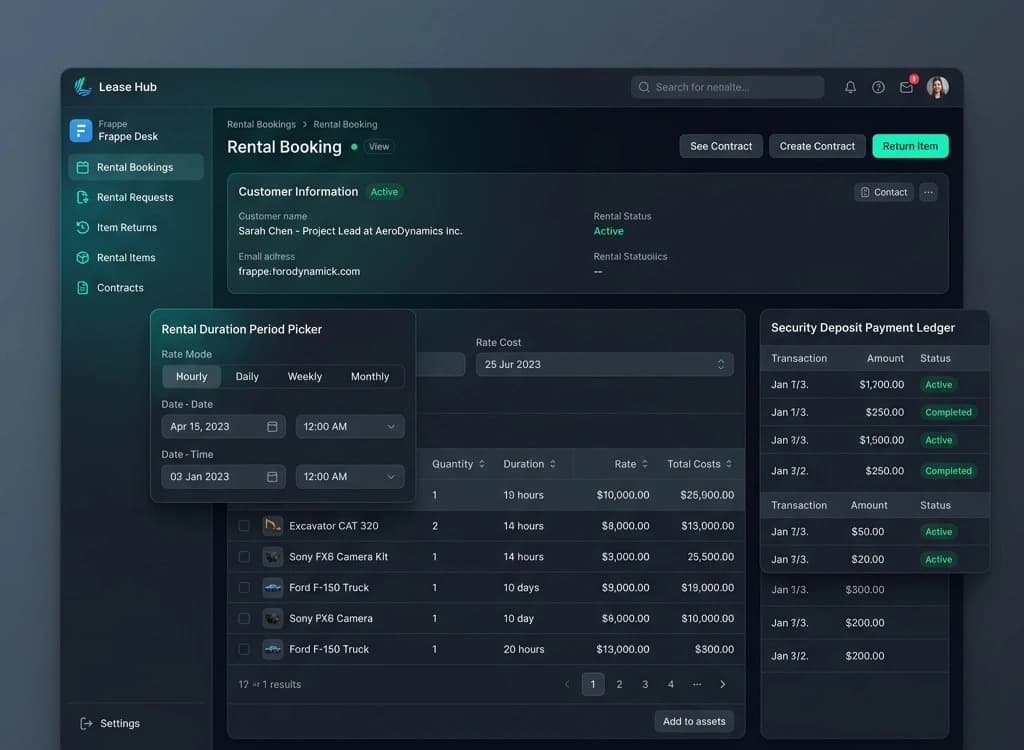1024x750 pixels.
Task: Click the See Contract button
Action: pos(721,146)
